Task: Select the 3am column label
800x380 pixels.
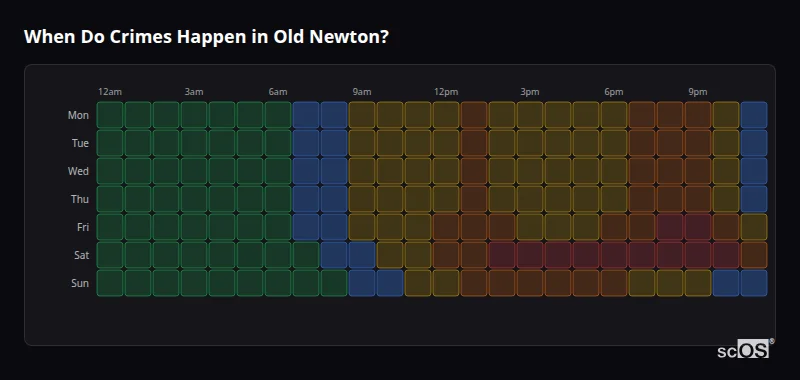Action: pos(194,92)
